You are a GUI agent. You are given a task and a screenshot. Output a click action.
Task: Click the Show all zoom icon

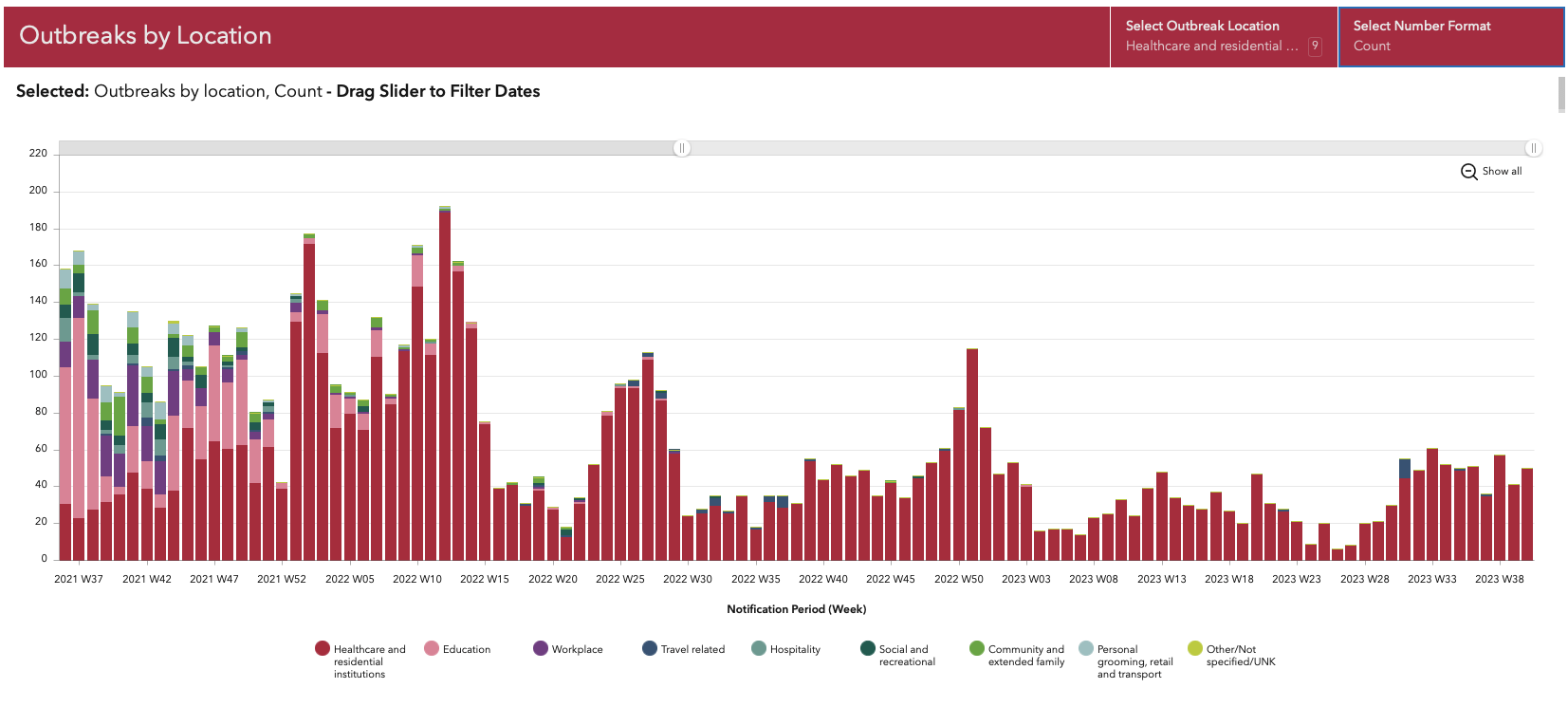[x=1468, y=172]
